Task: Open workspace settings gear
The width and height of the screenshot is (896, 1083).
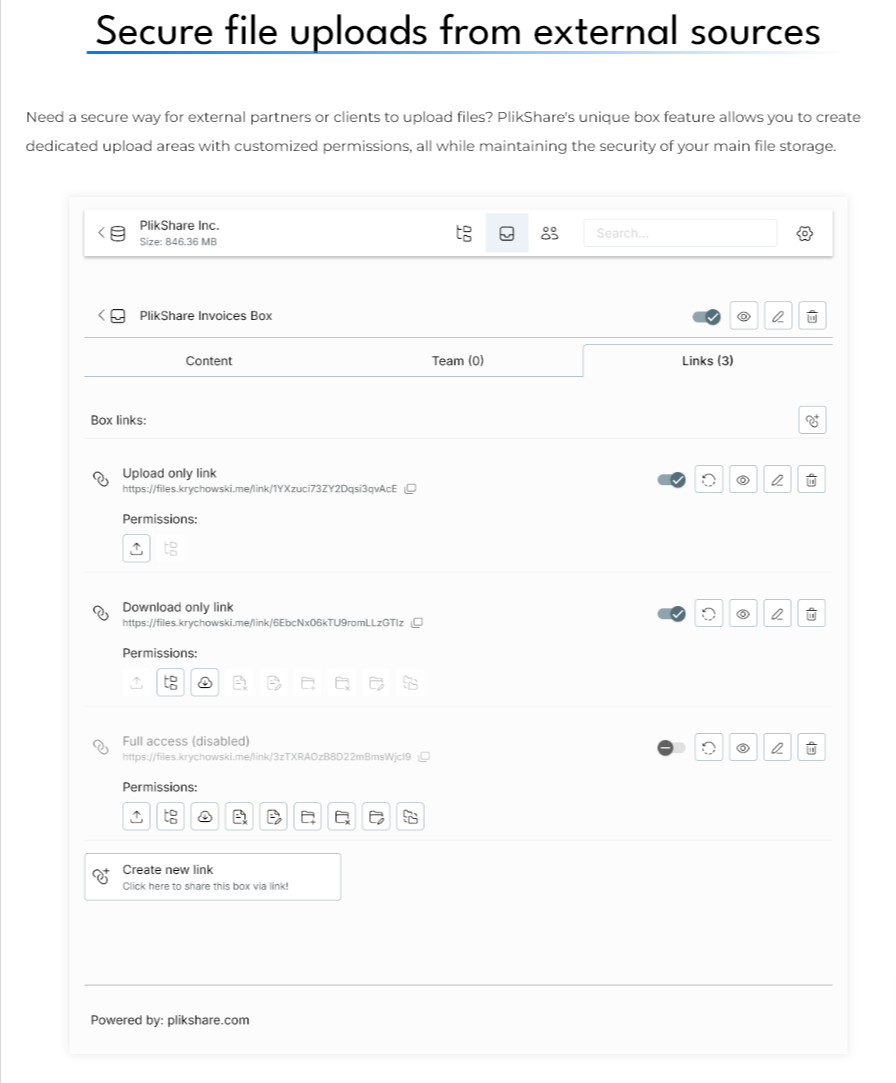Action: click(805, 233)
